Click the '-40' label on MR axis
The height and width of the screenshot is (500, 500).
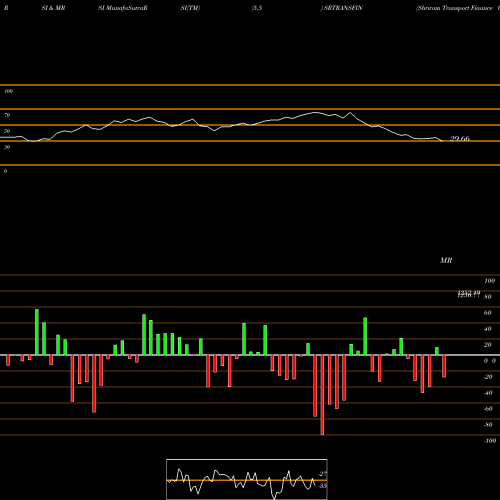click(x=488, y=393)
